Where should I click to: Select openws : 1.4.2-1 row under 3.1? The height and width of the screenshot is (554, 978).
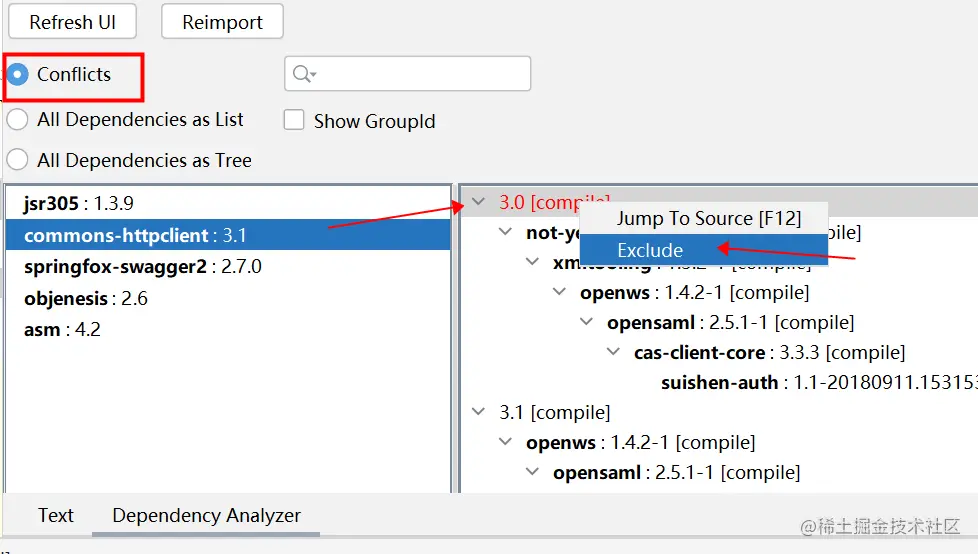[641, 442]
